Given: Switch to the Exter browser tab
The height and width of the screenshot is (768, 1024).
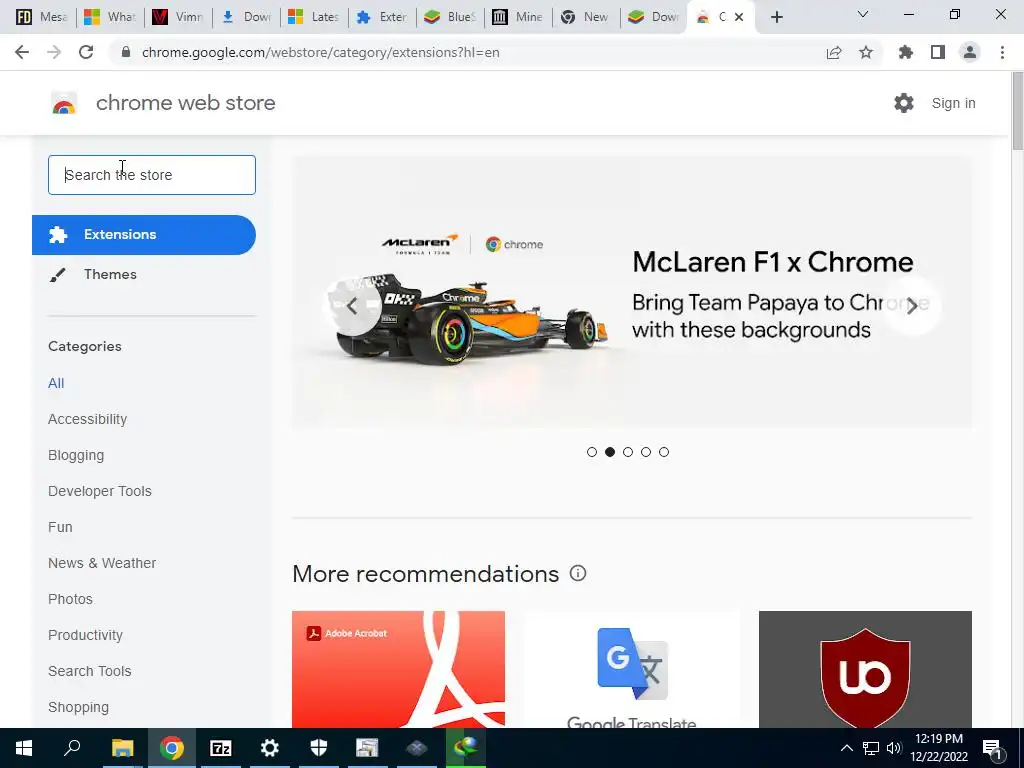Looking at the screenshot, I should pos(382,17).
